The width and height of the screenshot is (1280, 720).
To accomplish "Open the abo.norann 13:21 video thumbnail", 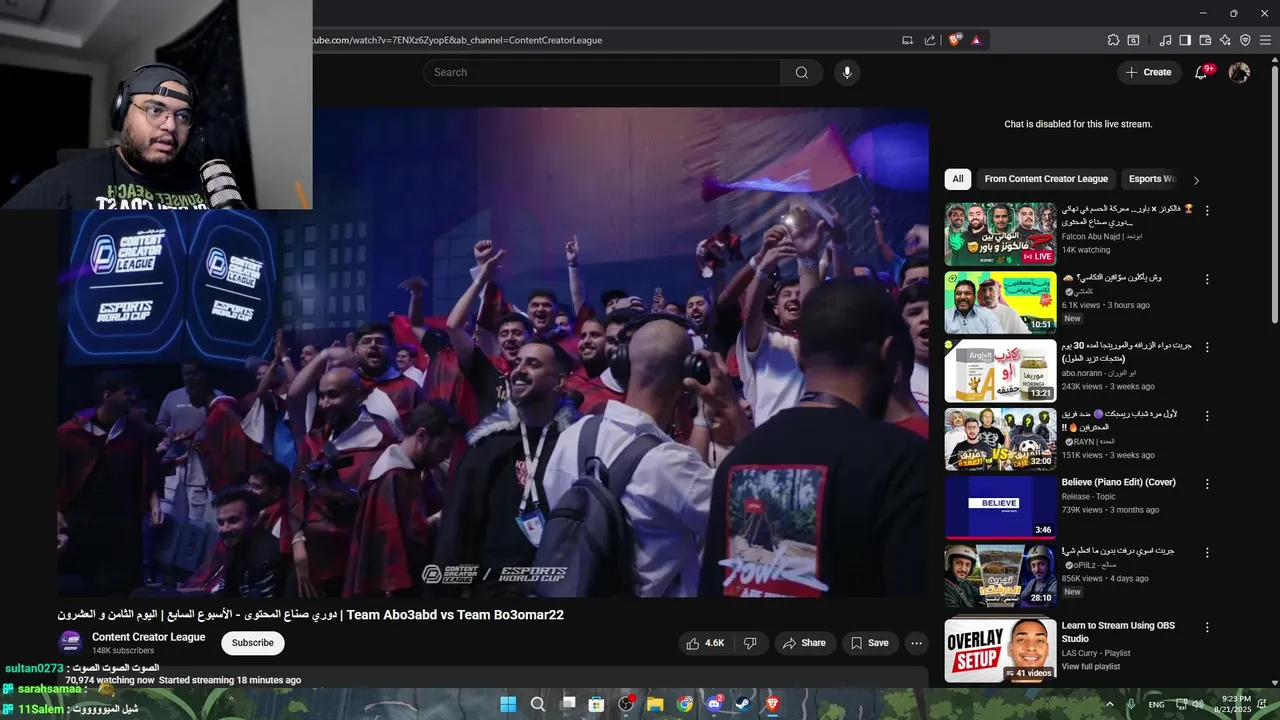I will point(1000,370).
